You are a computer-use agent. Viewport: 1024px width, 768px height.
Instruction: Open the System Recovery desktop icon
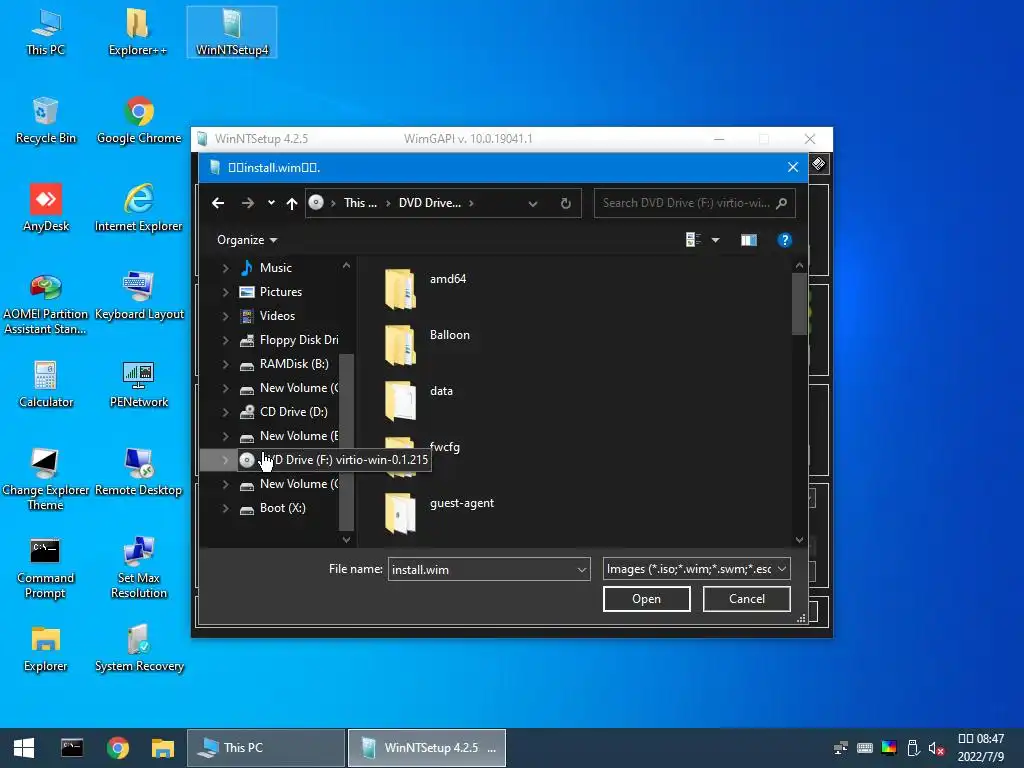(x=139, y=650)
